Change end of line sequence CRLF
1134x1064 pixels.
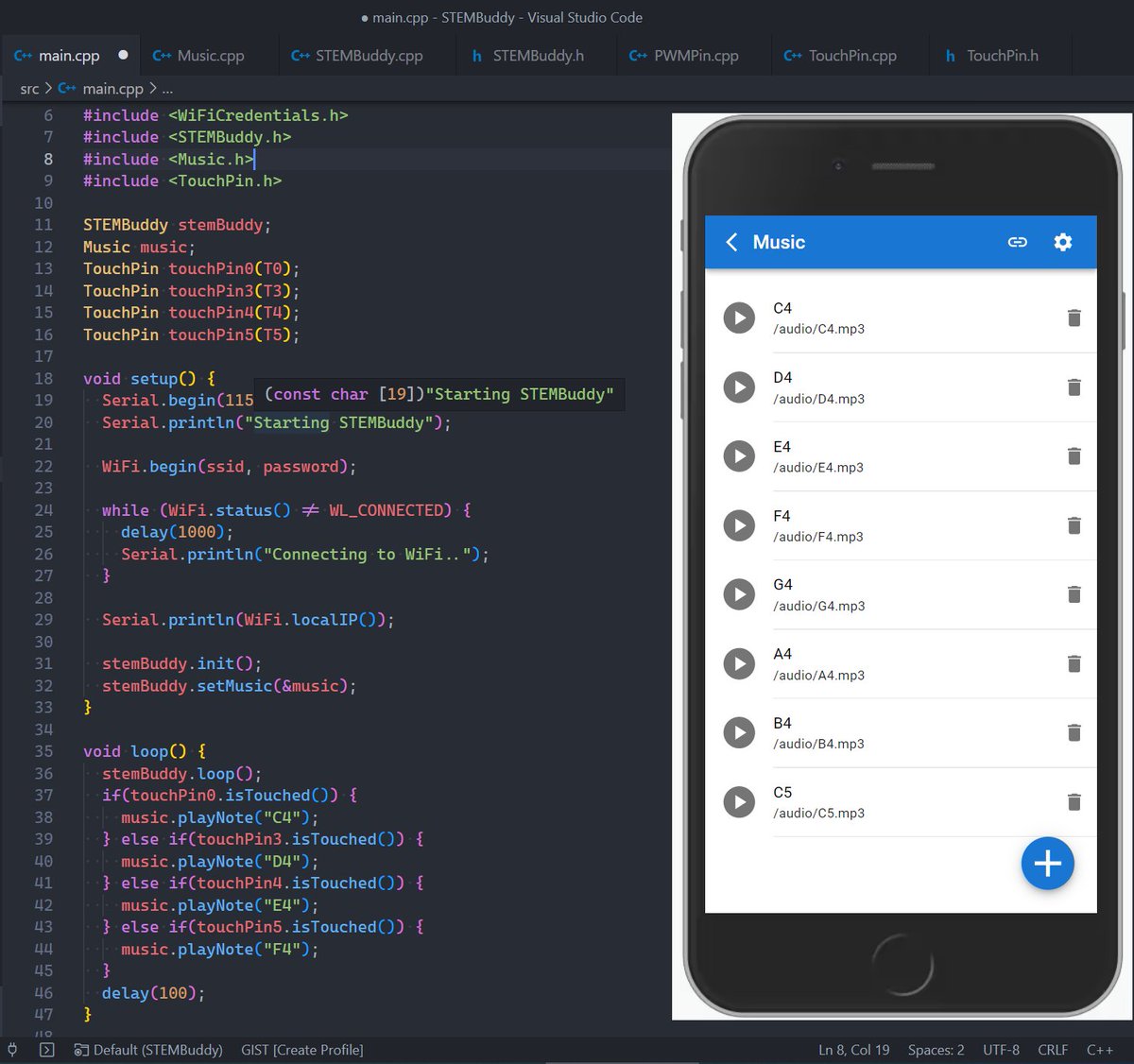(1053, 1050)
